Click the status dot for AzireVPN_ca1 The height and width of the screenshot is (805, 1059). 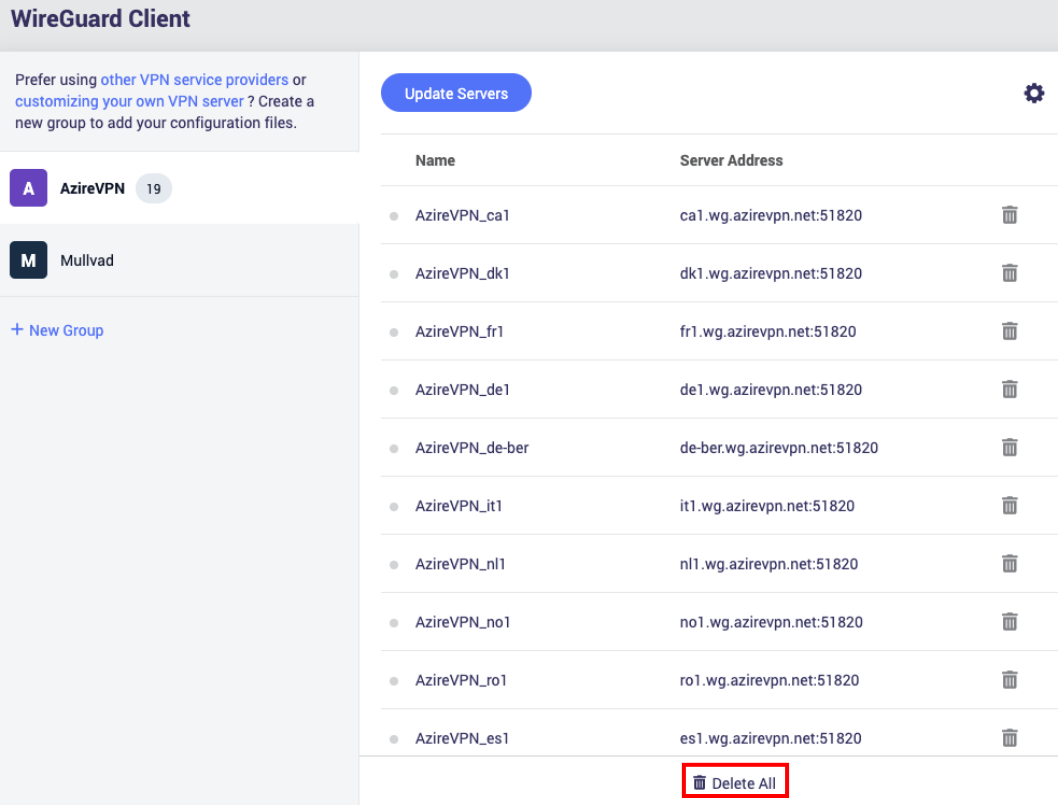[394, 216]
